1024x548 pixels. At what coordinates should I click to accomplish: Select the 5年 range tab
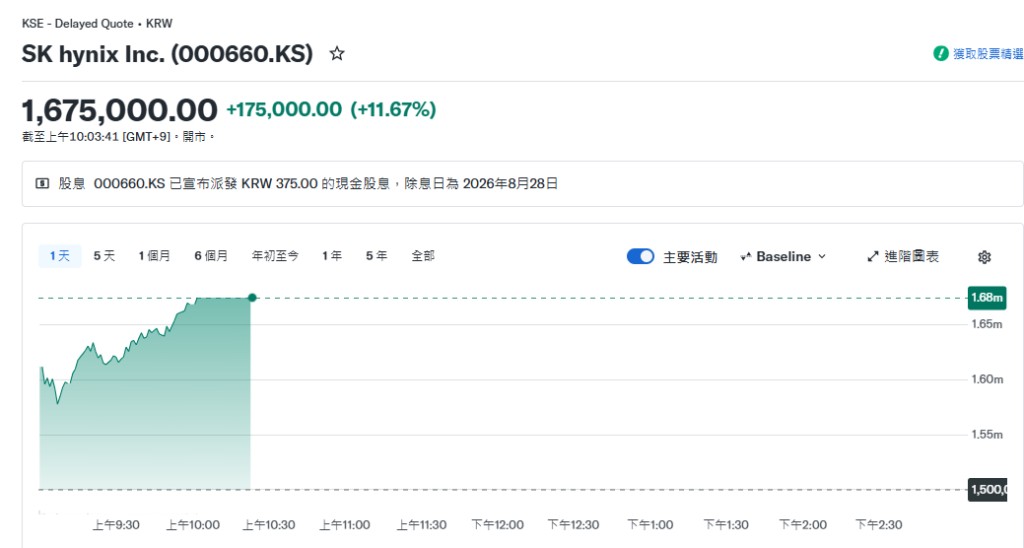(376, 256)
